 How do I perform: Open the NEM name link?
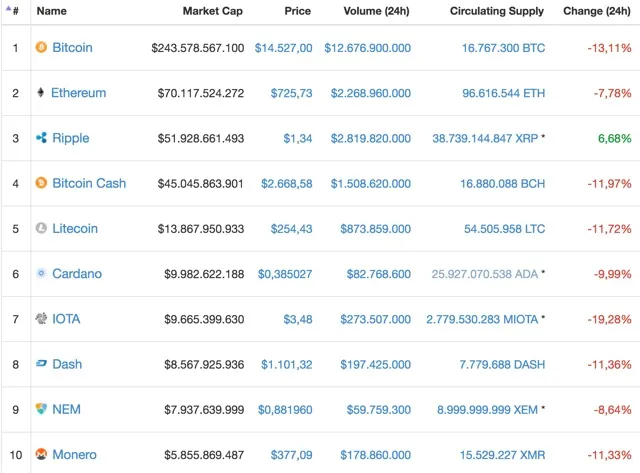click(66, 409)
